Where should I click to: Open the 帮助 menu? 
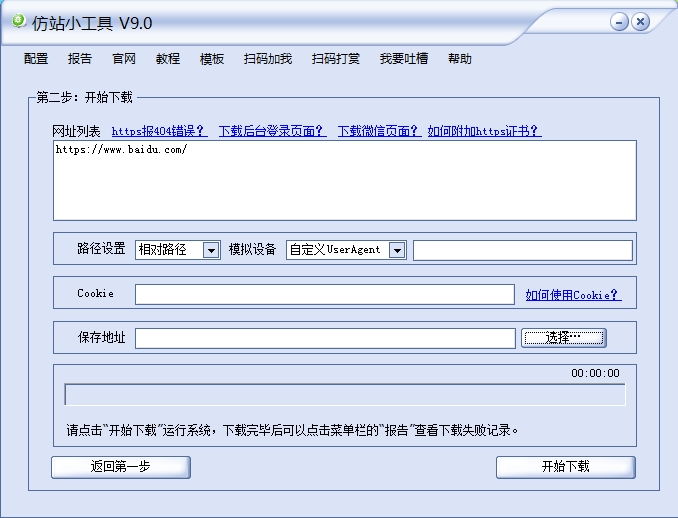(x=460, y=59)
